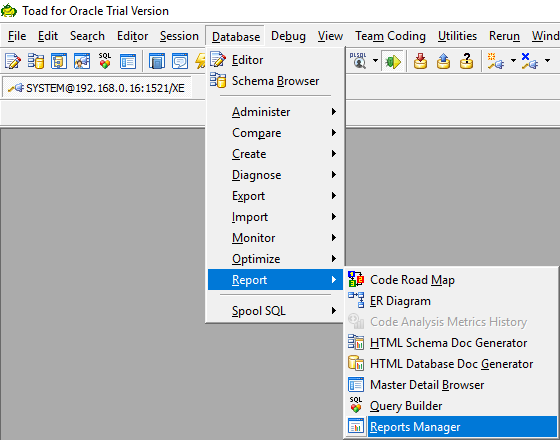Expand the Diagnose submenu
The width and height of the screenshot is (560, 440).
(275, 175)
